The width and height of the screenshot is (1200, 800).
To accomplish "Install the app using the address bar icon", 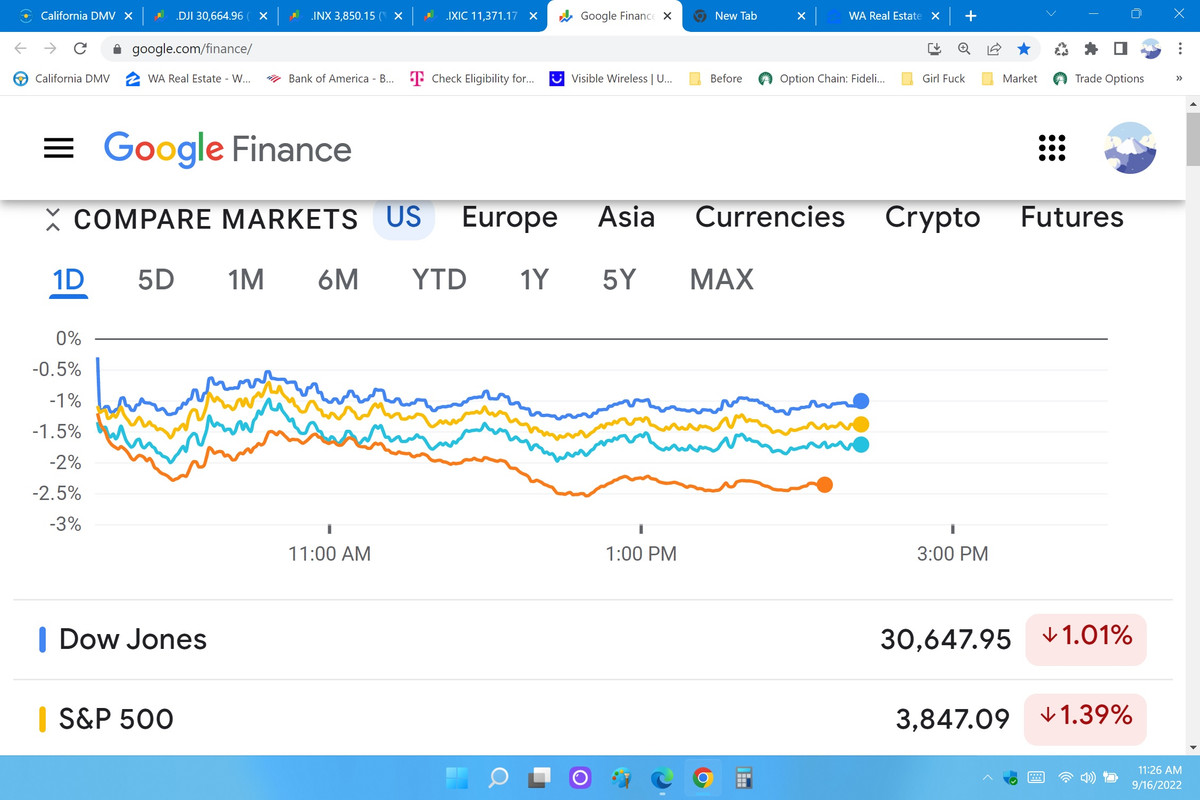I will (935, 48).
